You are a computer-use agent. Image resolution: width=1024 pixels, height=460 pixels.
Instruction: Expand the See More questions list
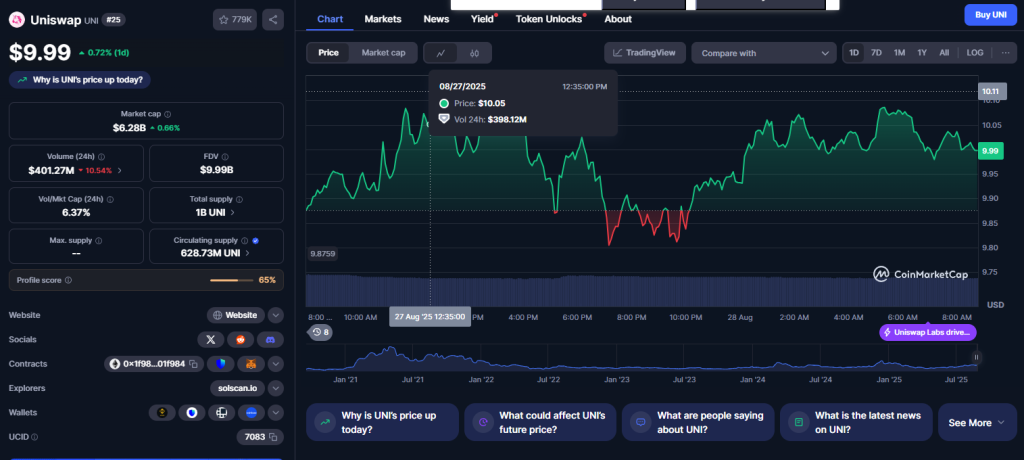[x=975, y=423]
